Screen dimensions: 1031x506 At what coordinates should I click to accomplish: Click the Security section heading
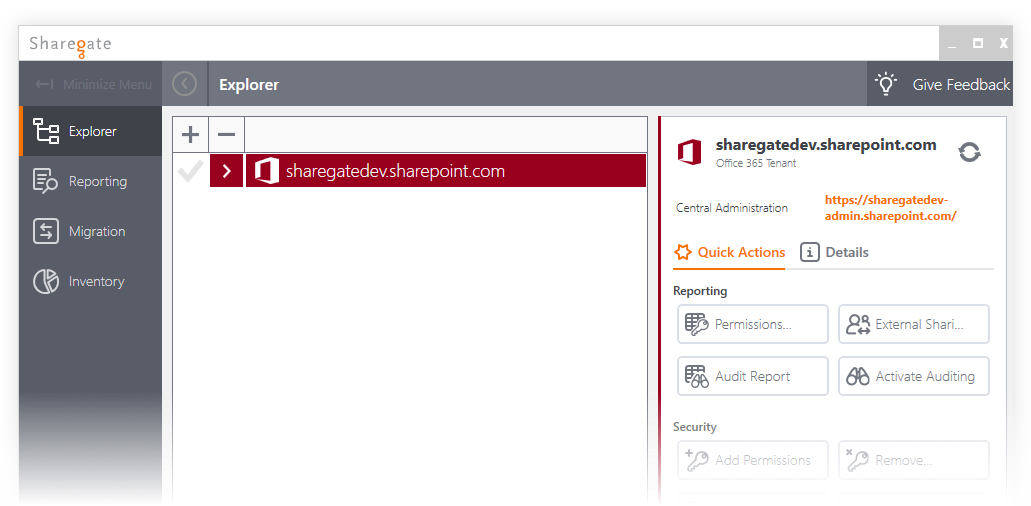(695, 426)
